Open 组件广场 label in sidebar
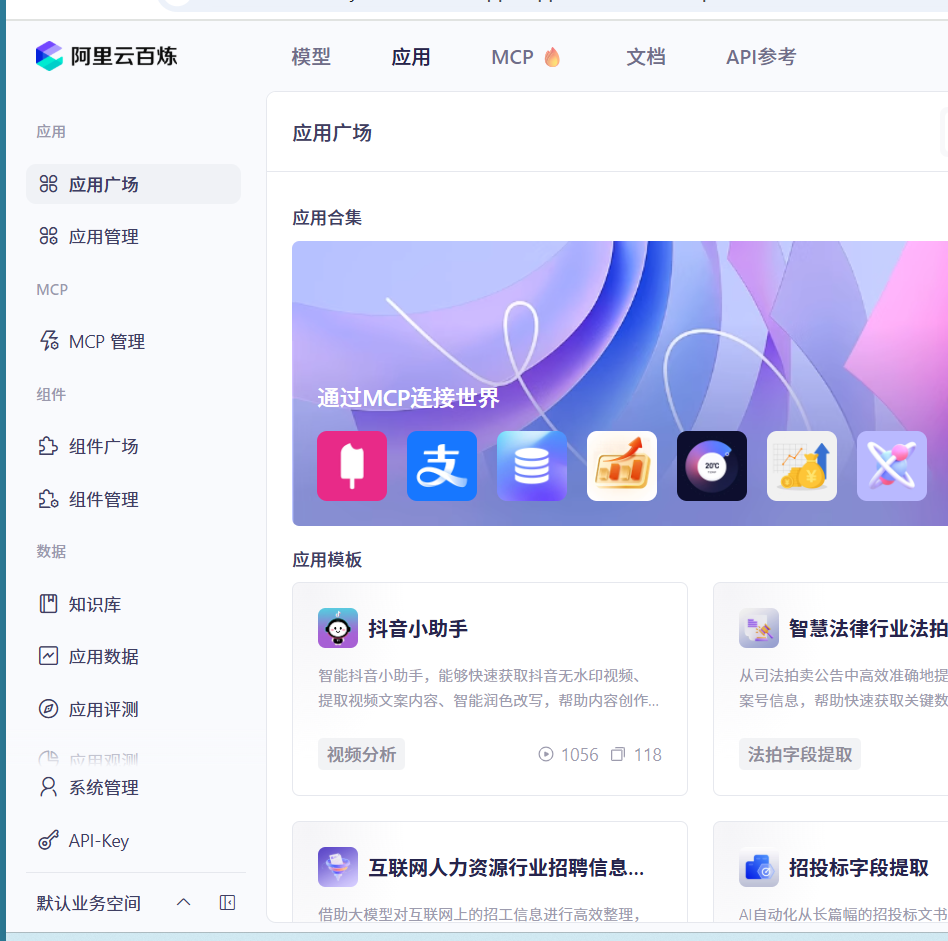This screenshot has height=941, width=948. pyautogui.click(x=103, y=446)
